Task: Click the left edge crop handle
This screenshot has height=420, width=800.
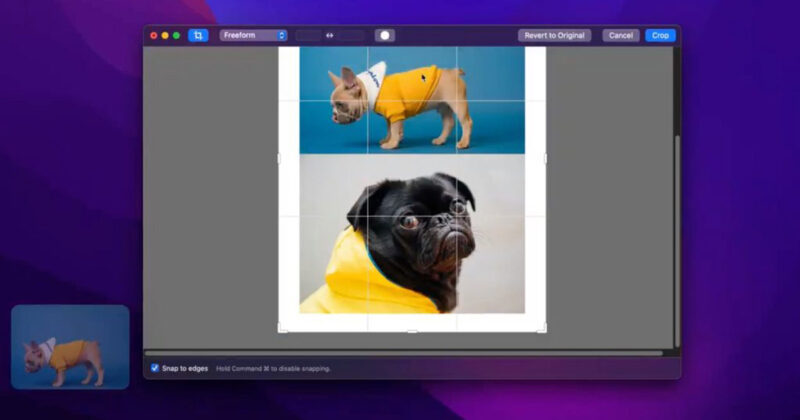Action: (x=279, y=159)
